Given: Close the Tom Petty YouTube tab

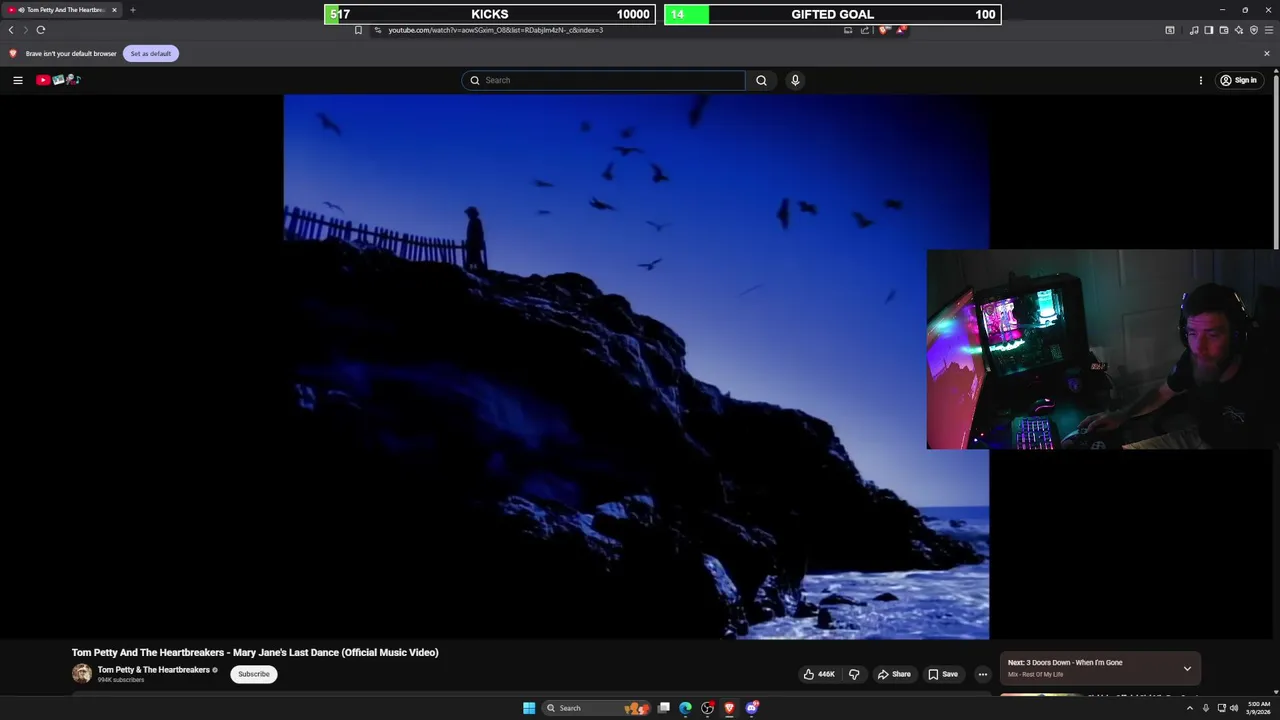Looking at the screenshot, I should pyautogui.click(x=114, y=10).
